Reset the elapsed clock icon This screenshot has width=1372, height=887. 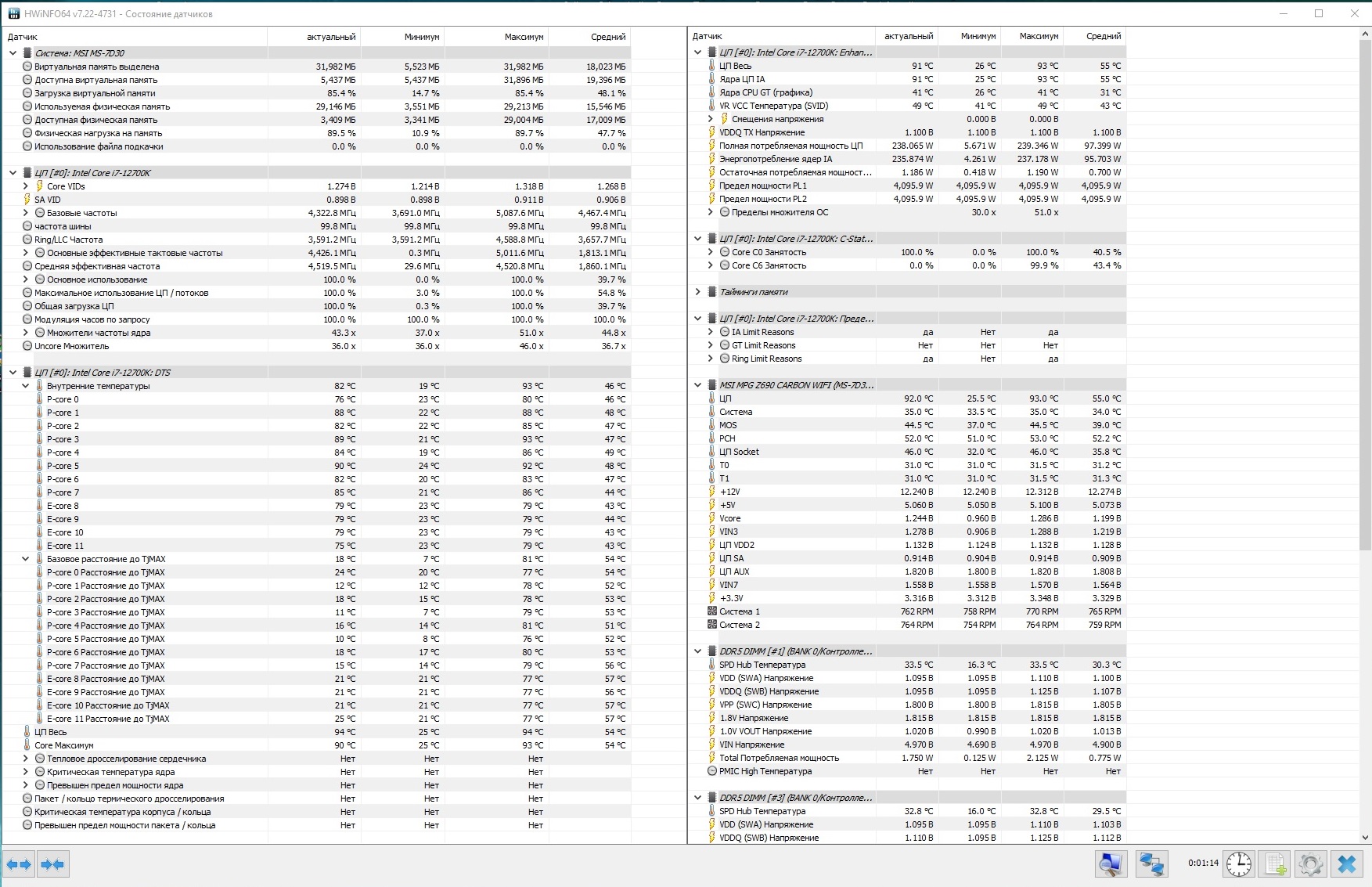coord(1239,864)
